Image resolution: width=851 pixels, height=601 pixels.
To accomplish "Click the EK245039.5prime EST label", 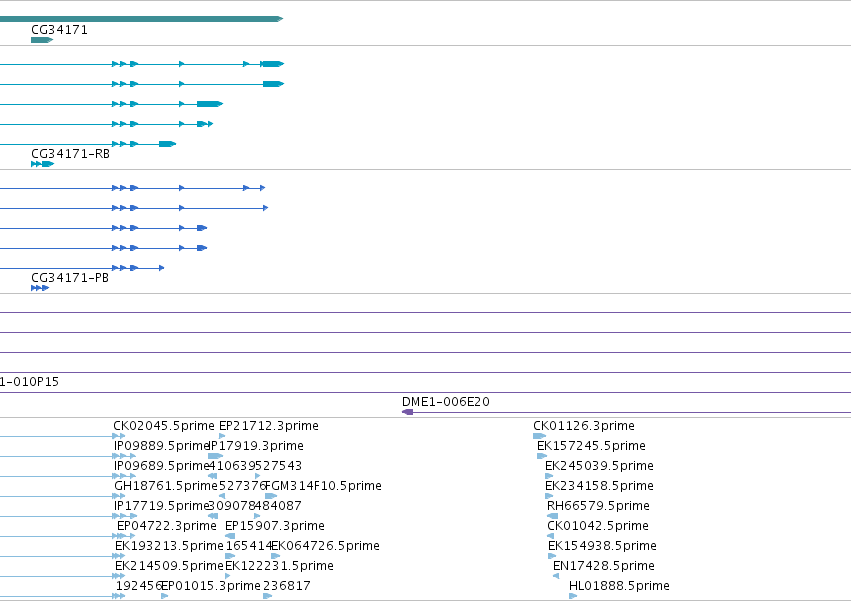I will 599,466.
